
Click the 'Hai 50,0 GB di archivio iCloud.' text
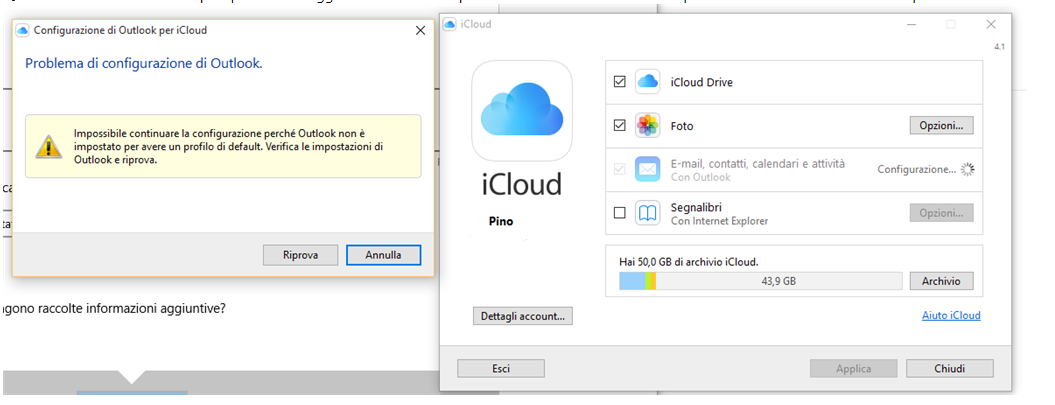[x=689, y=261]
